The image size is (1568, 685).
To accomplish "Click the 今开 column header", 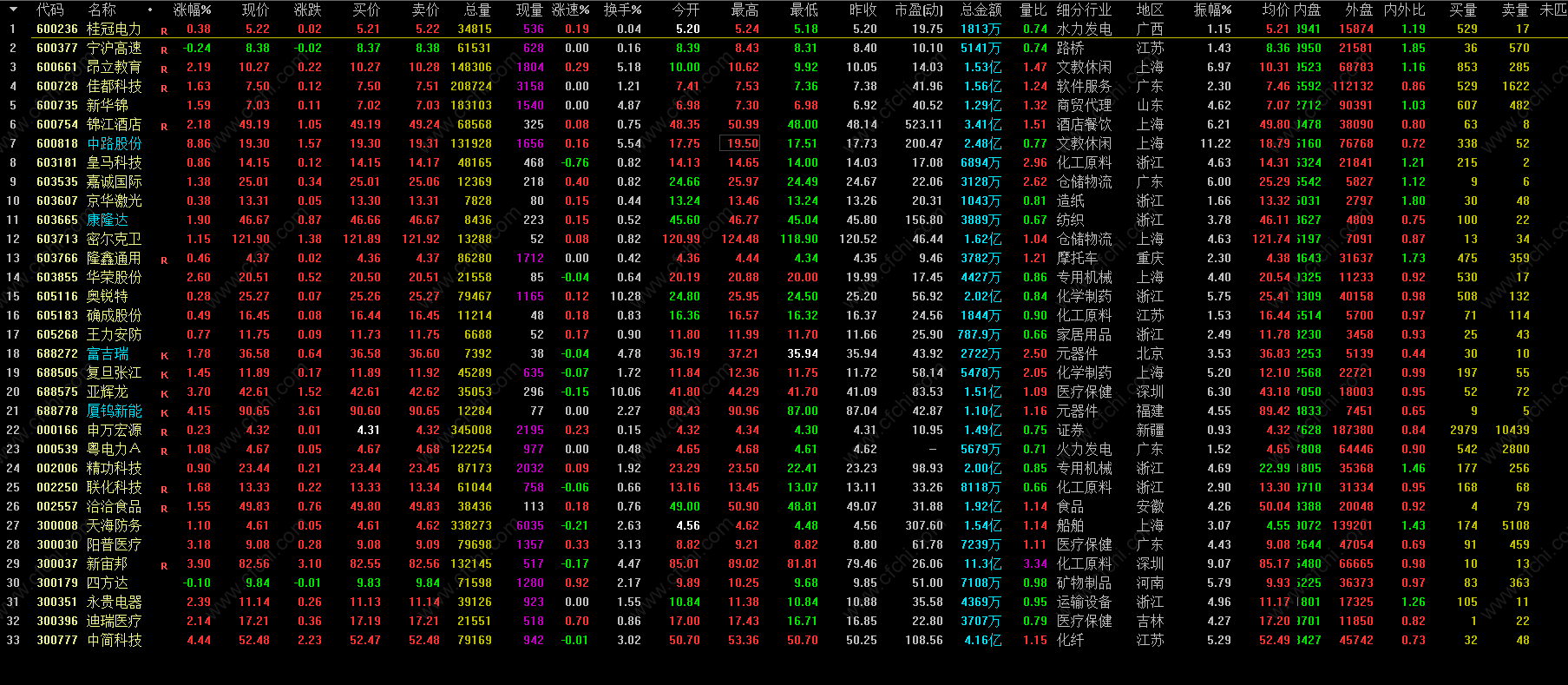I will [x=686, y=10].
